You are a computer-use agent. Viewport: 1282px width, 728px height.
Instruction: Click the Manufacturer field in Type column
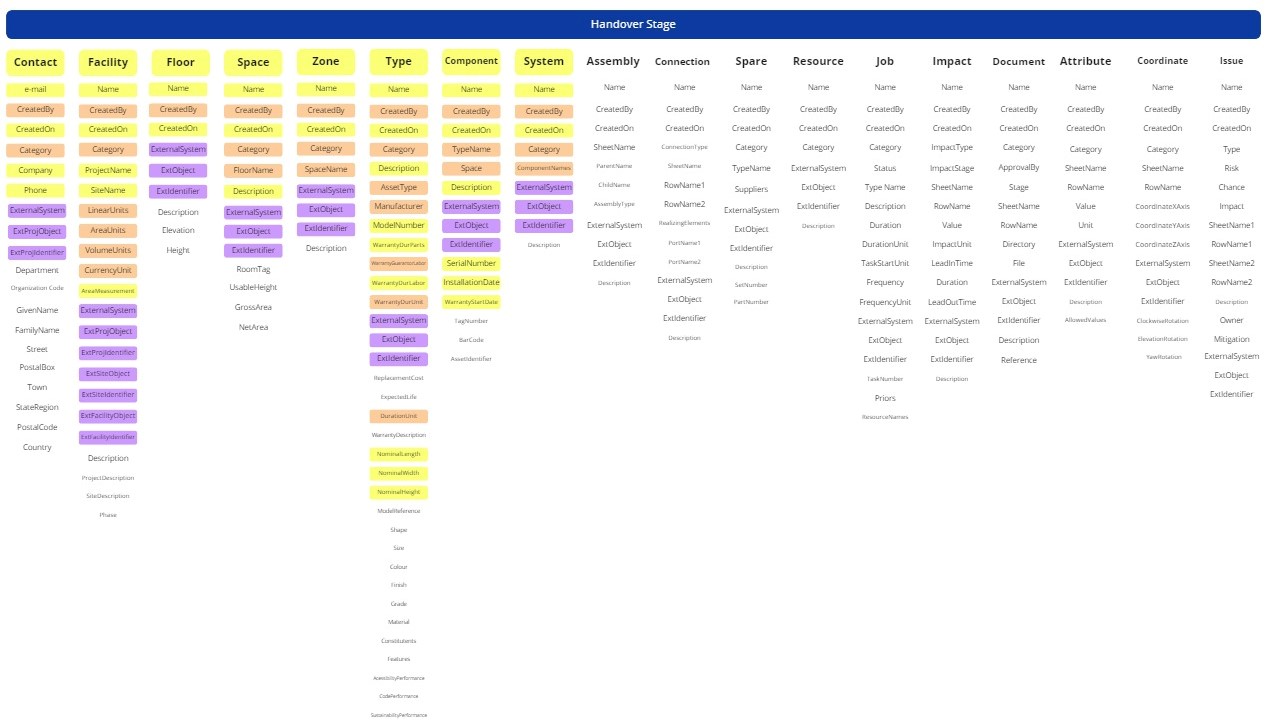tap(398, 206)
